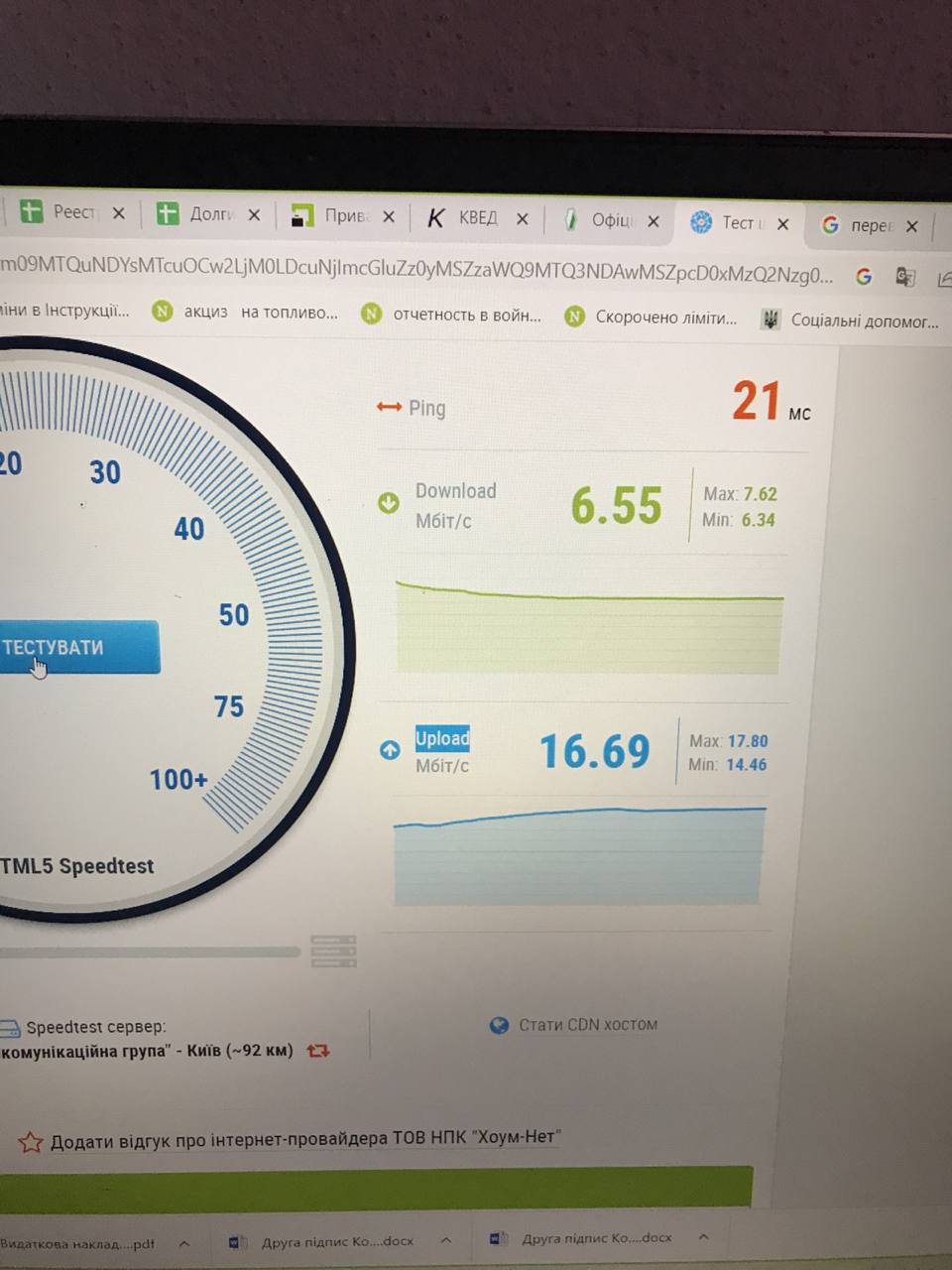The image size is (952, 1270).
Task: Switch to the Офіц browser tab
Action: pos(610,219)
